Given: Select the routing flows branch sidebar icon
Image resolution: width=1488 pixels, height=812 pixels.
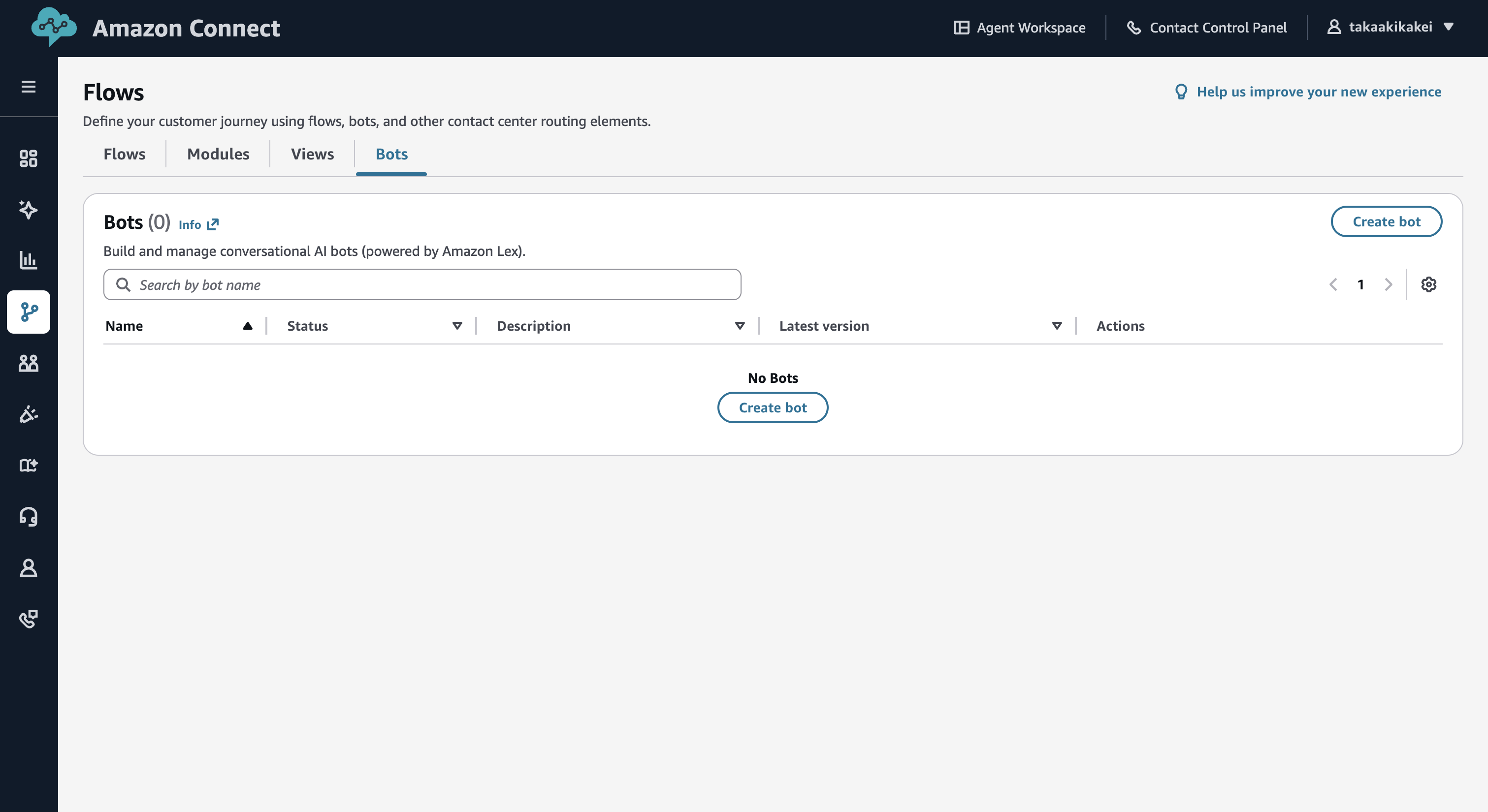Looking at the screenshot, I should (x=28, y=312).
